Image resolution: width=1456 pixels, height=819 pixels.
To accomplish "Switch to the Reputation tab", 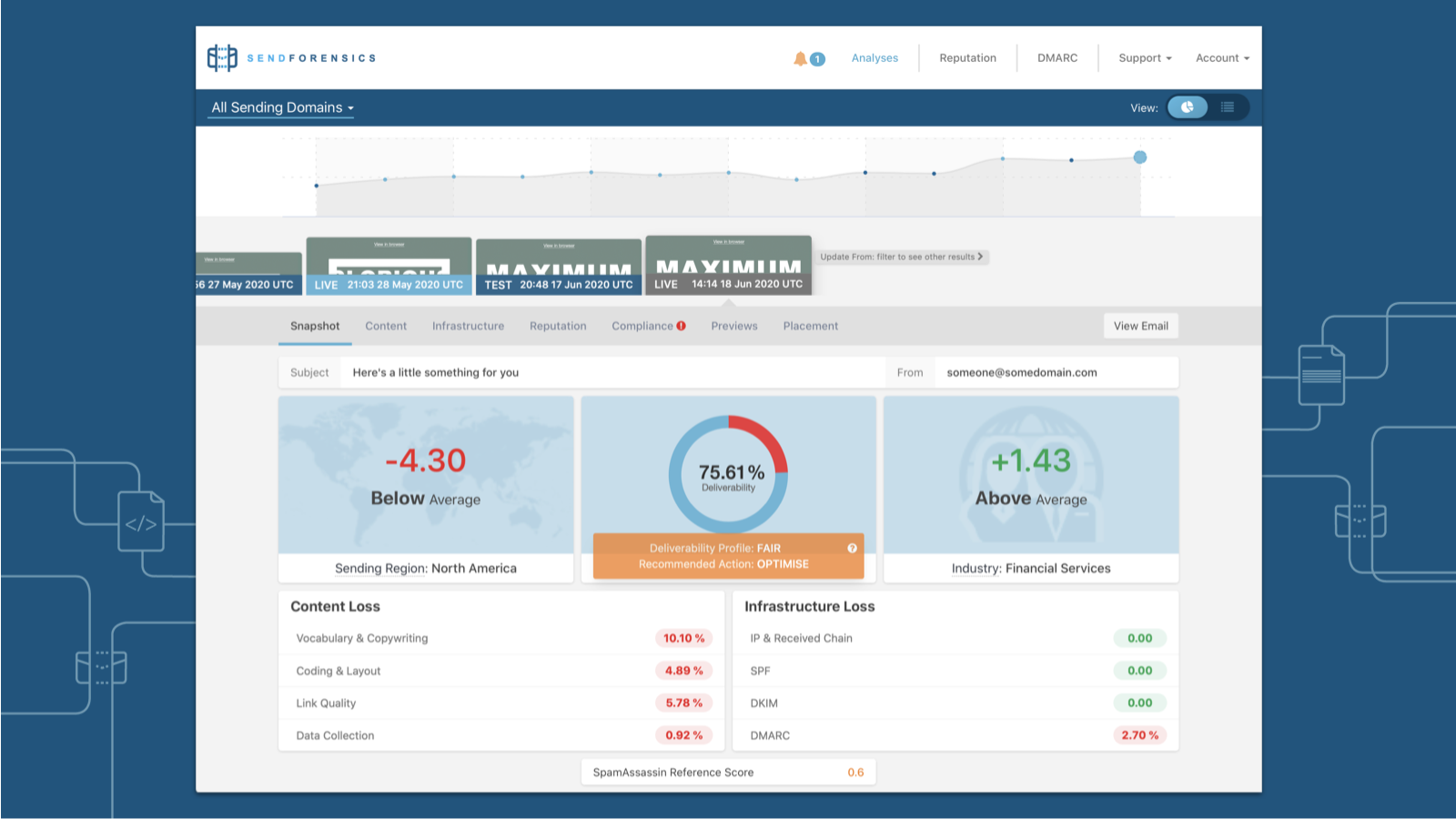I will coord(558,326).
